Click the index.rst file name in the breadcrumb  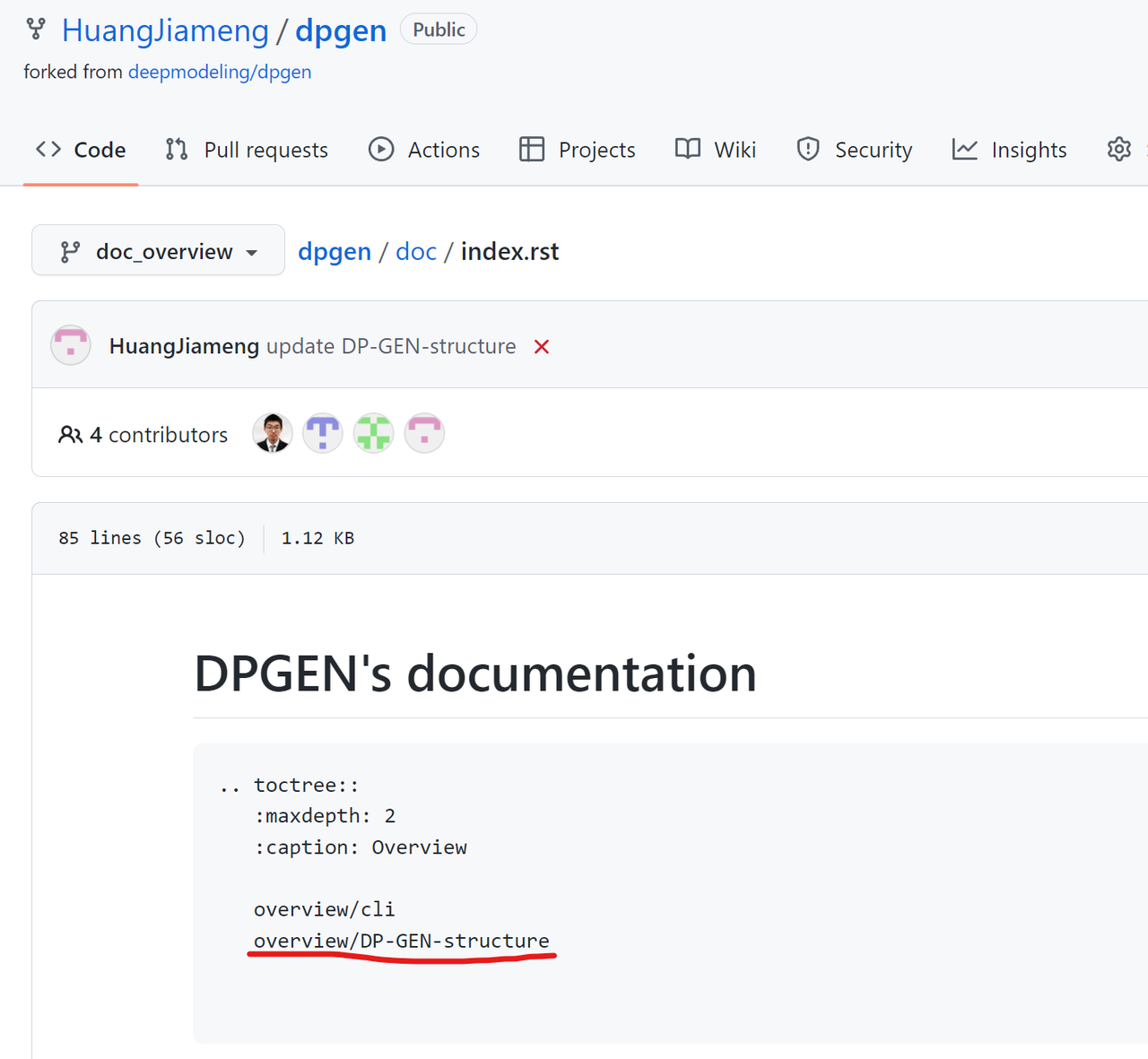point(509,252)
